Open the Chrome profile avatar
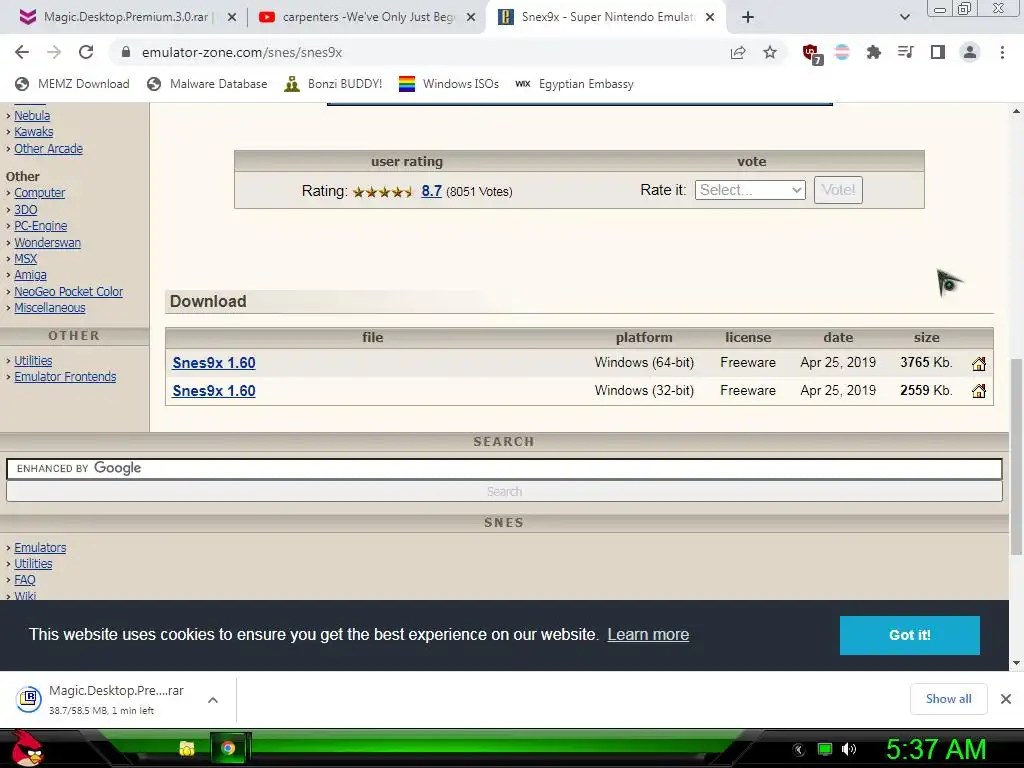The height and width of the screenshot is (768, 1024). 970,52
